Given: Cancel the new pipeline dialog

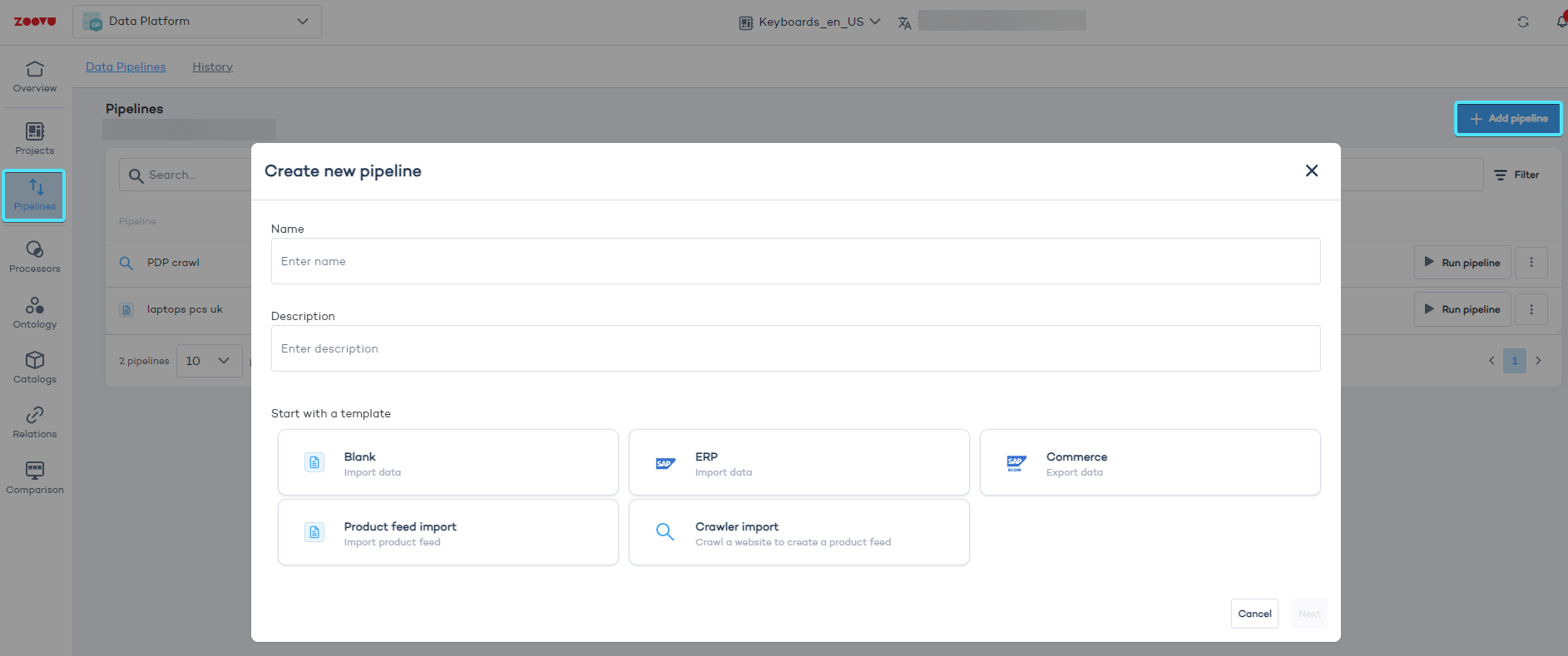Looking at the screenshot, I should [x=1254, y=614].
